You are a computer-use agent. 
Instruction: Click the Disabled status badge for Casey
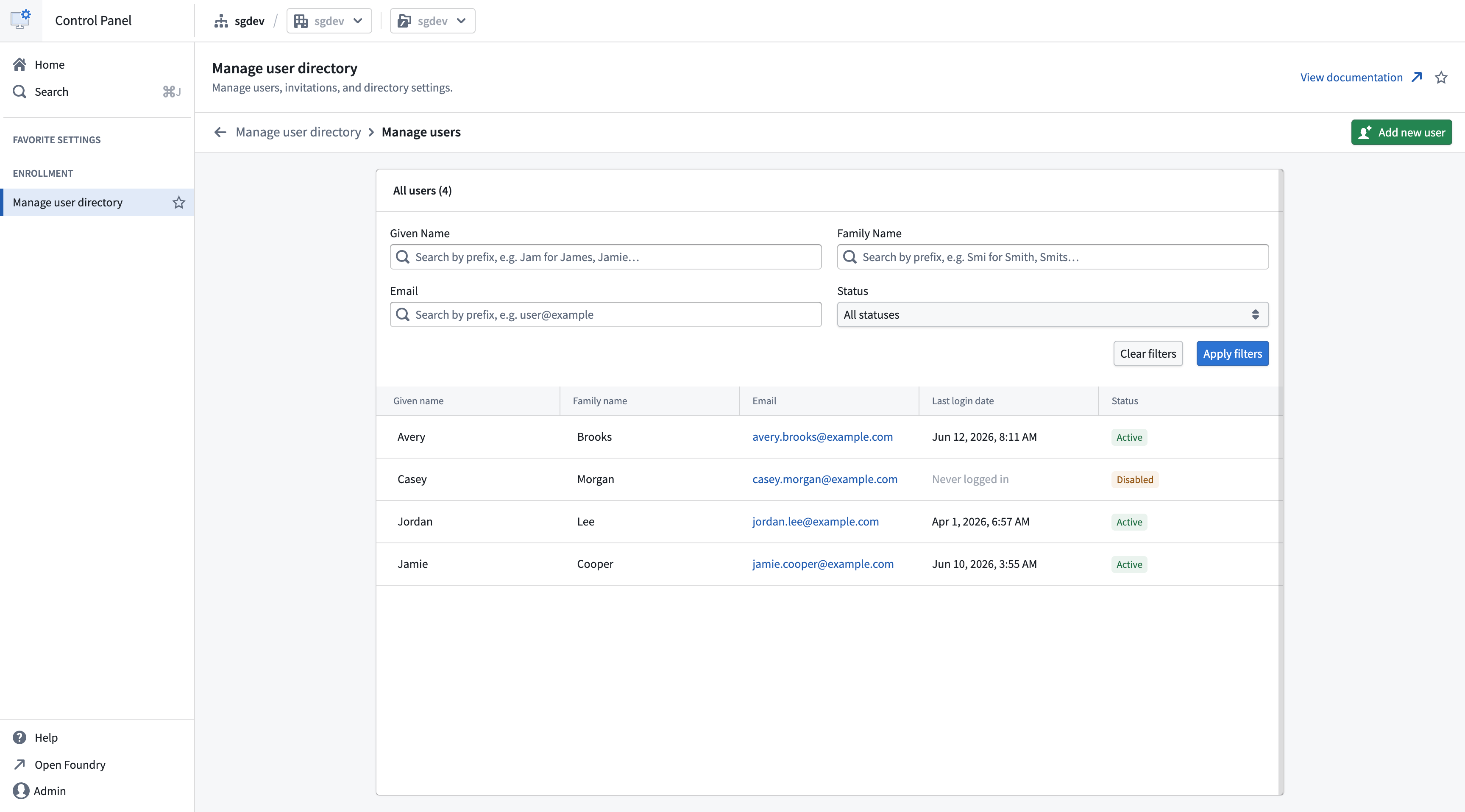pyautogui.click(x=1135, y=479)
